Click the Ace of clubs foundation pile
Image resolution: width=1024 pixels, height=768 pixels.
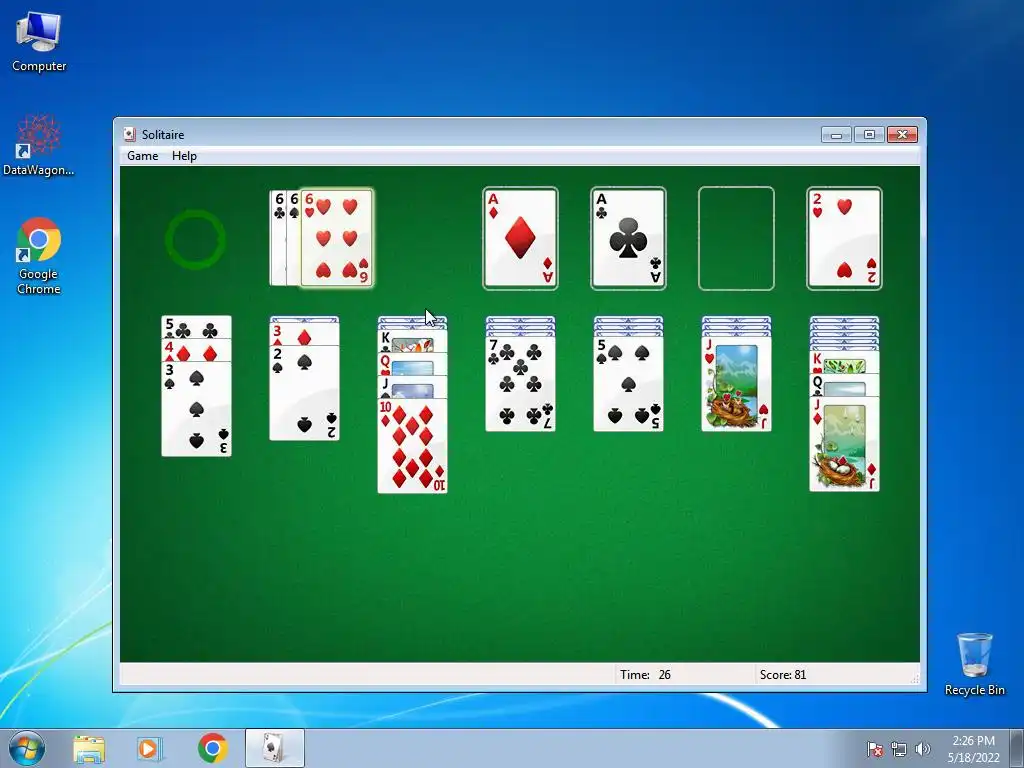pos(628,238)
